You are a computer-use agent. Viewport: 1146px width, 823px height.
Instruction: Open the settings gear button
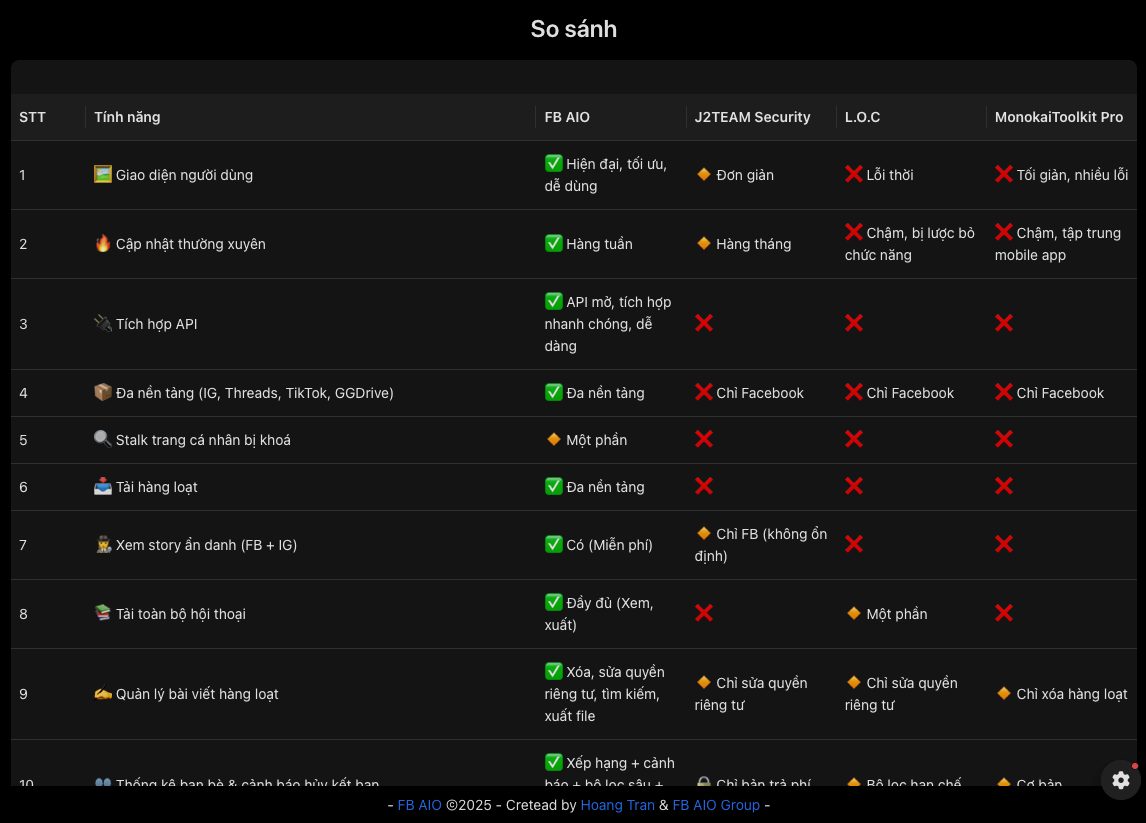pyautogui.click(x=1120, y=780)
